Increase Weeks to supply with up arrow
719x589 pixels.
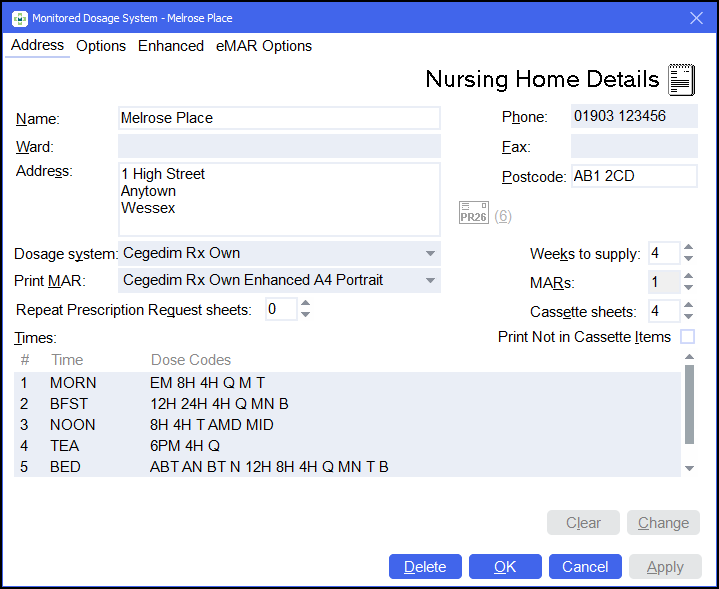688,248
